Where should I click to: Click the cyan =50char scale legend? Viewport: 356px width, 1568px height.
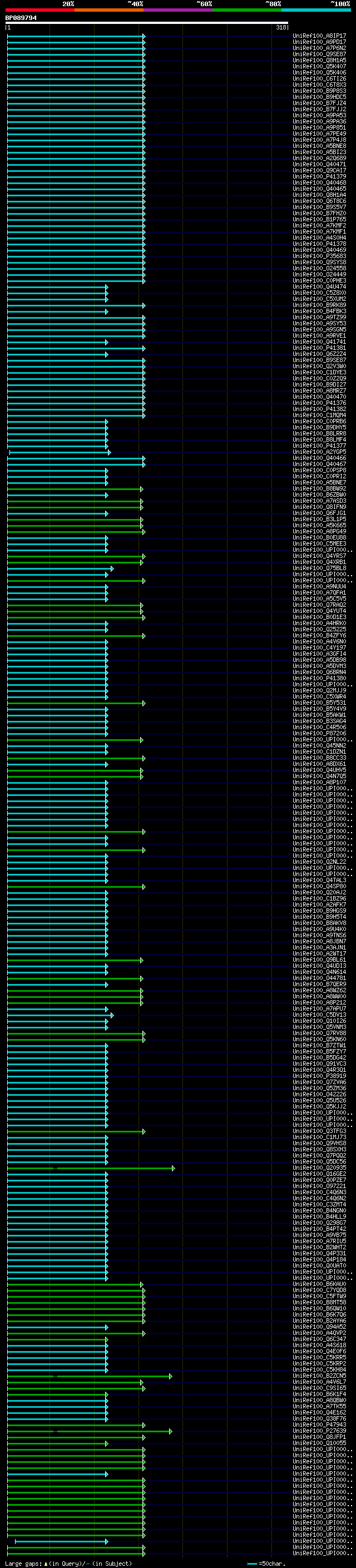click(266, 1564)
